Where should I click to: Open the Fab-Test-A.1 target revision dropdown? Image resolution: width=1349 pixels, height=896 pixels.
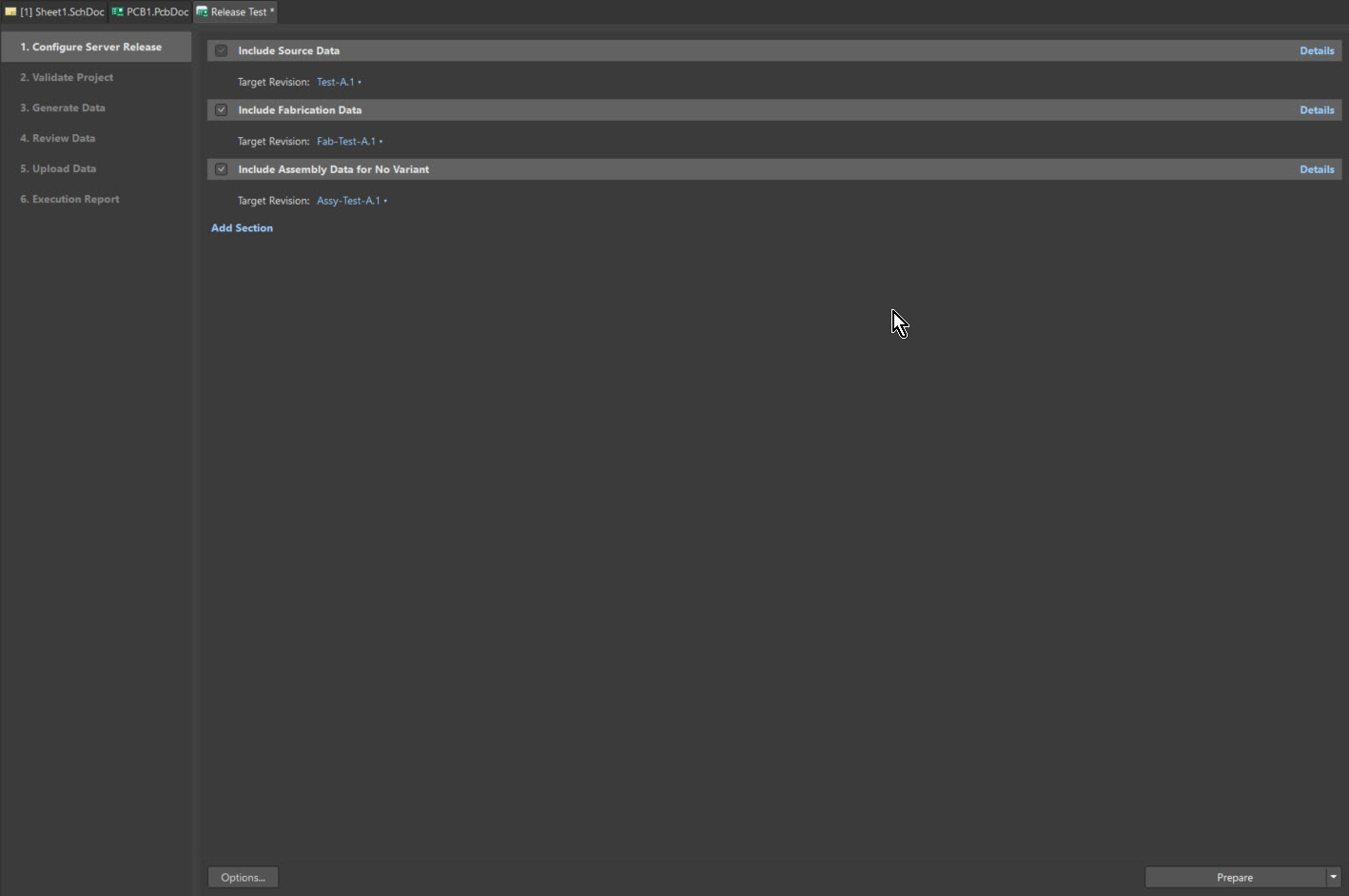tap(349, 142)
